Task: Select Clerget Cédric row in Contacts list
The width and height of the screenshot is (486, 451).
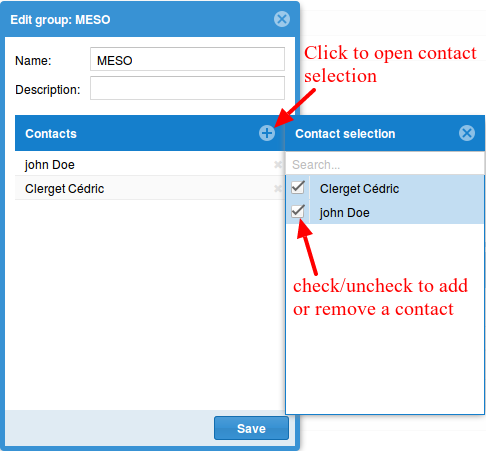Action: (149, 188)
